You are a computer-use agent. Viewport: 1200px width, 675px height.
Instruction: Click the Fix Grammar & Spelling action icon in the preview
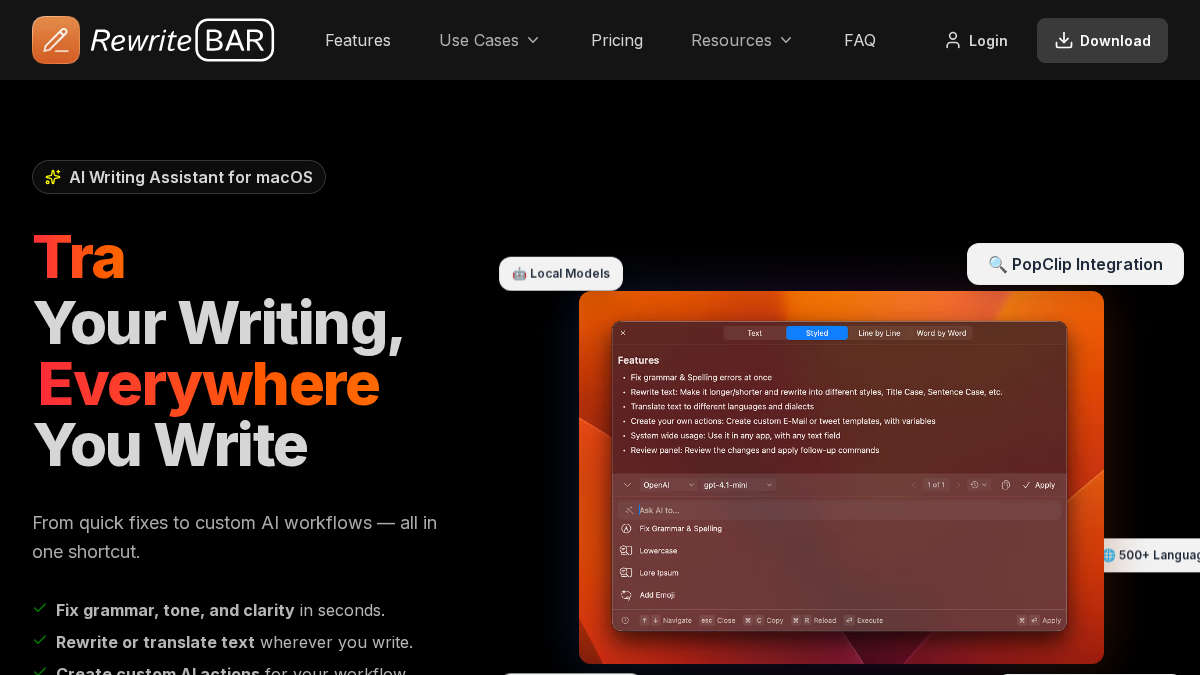click(627, 528)
